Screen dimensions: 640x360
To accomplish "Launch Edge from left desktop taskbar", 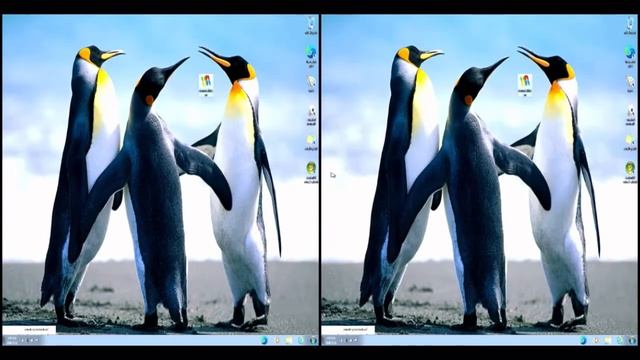I will coord(264,340).
